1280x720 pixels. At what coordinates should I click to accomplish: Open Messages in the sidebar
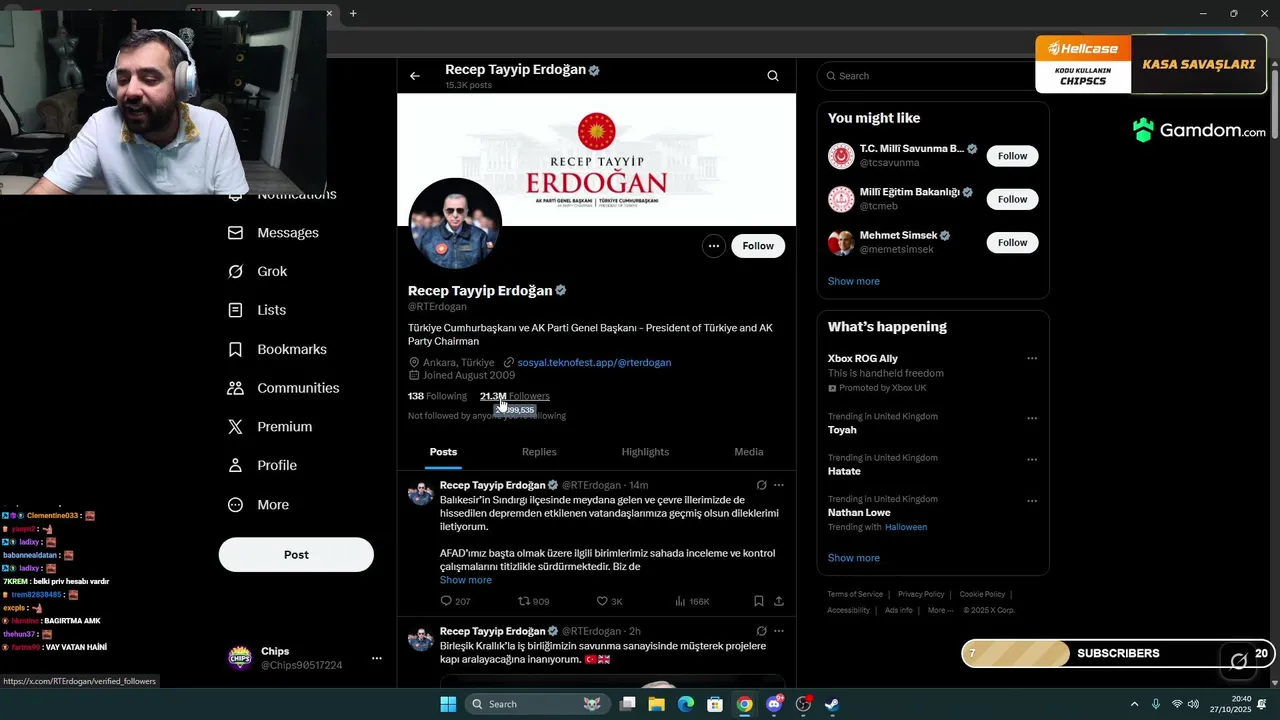(274, 233)
